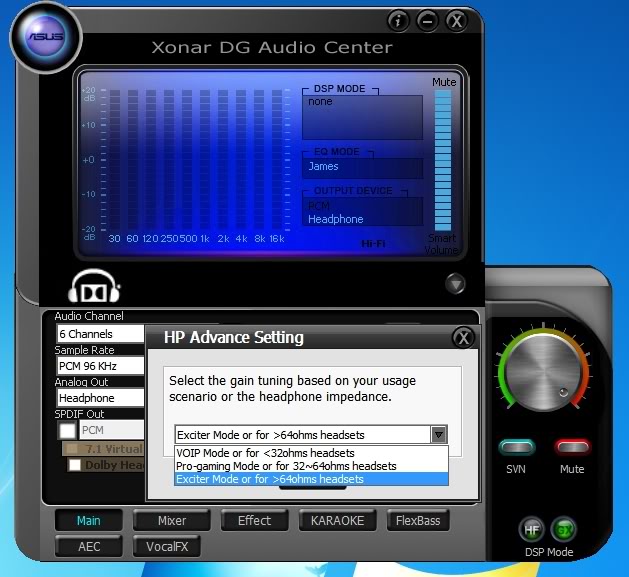Click the OUTPUT DEVICE Headphone display box
The width and height of the screenshot is (629, 577).
pos(362,211)
